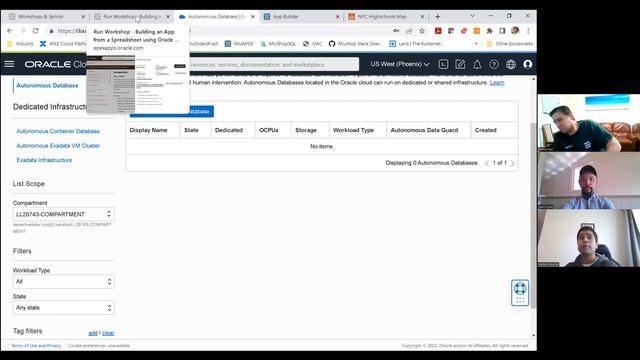Open the password key icon in address bar
Viewport: 640px width, 360px height.
point(396,31)
